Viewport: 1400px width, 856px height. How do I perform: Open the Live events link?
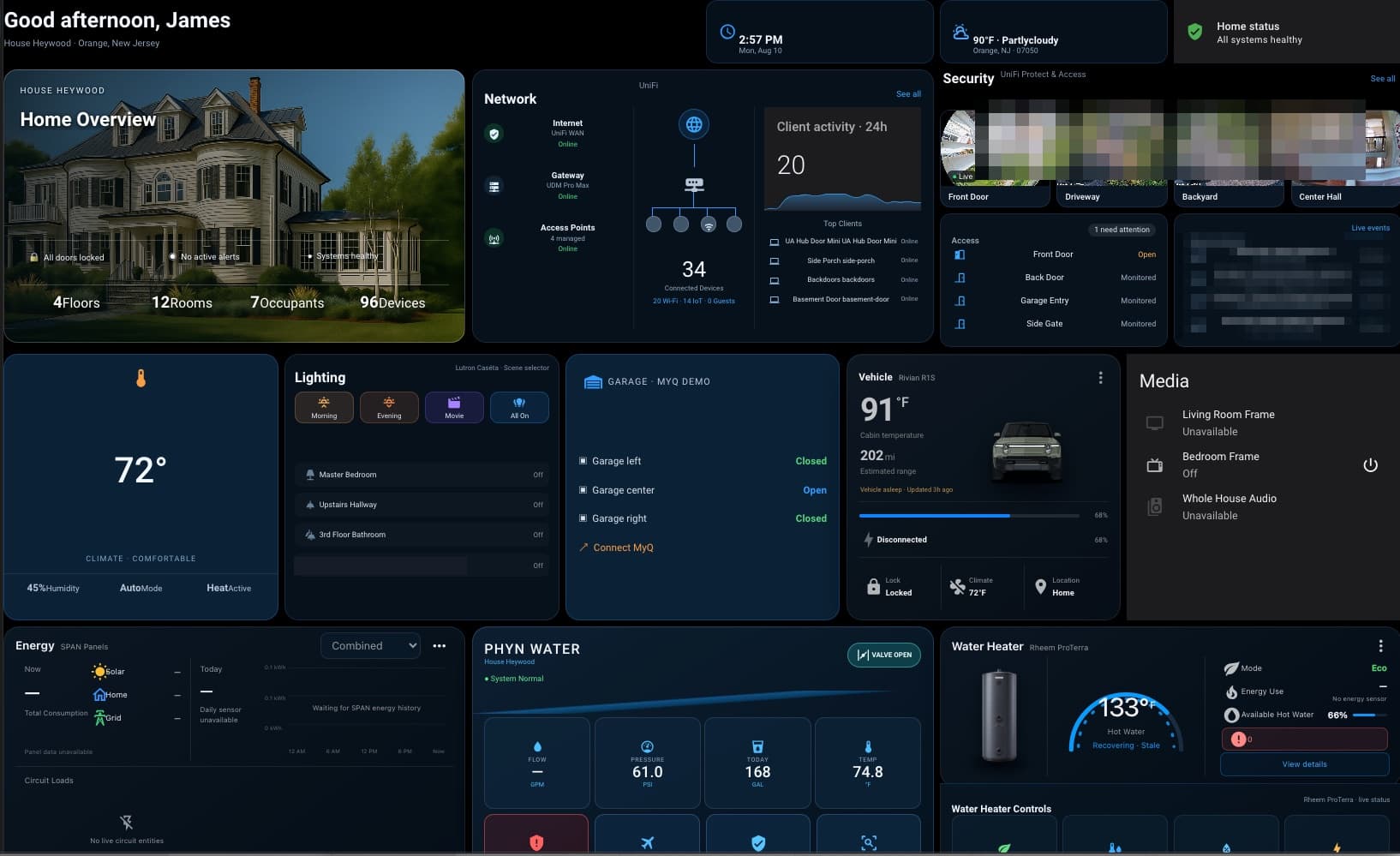pos(1370,228)
